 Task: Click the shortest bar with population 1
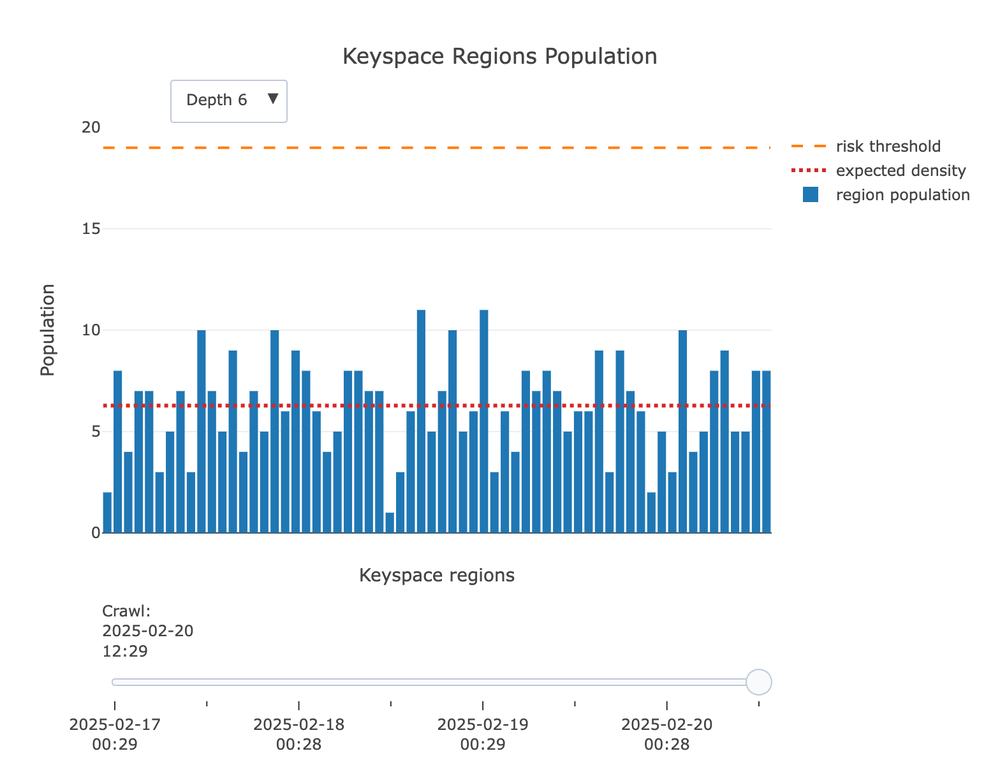[x=390, y=522]
